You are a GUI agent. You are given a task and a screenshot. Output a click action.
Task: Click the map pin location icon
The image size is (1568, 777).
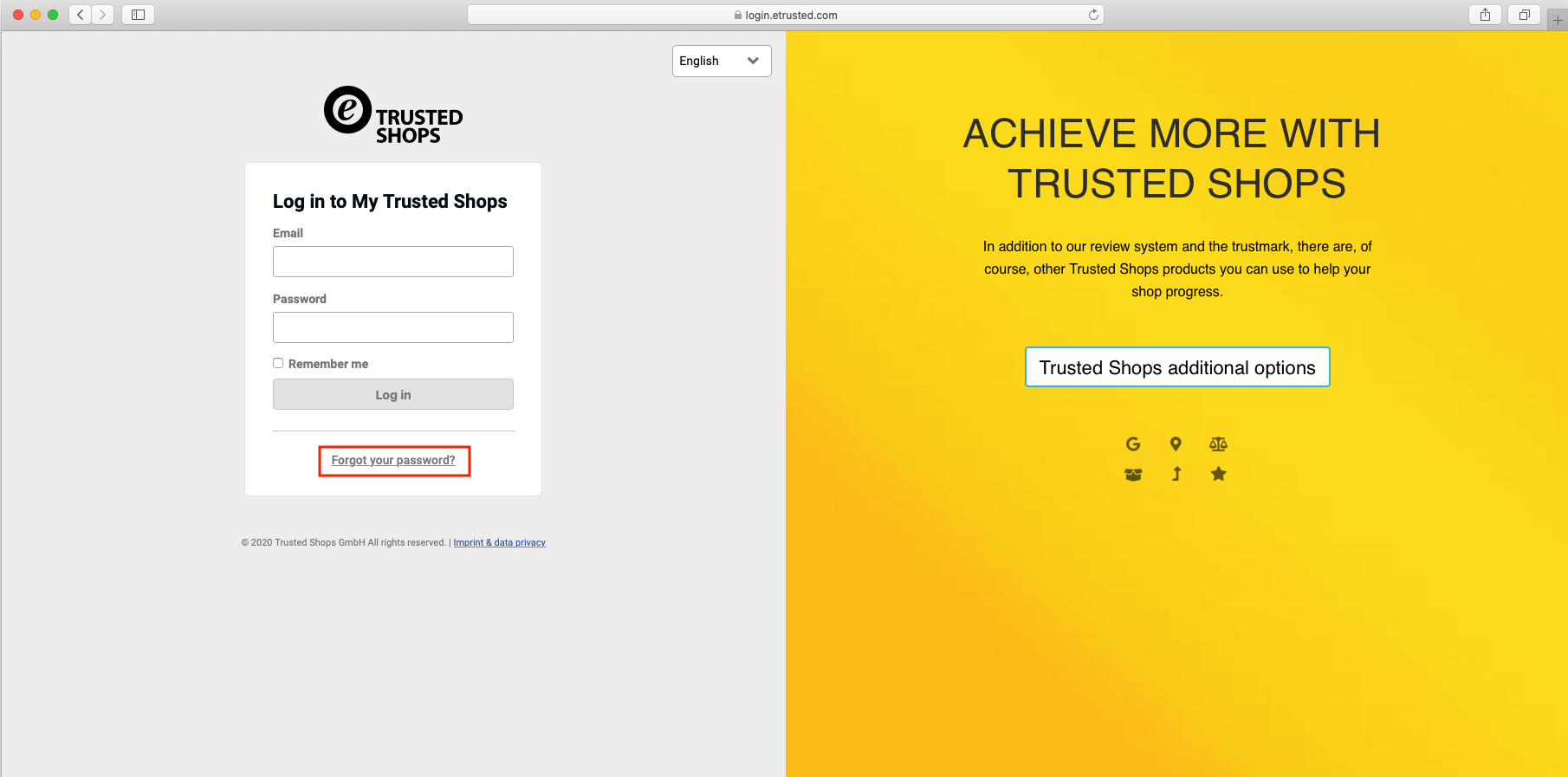(1176, 444)
